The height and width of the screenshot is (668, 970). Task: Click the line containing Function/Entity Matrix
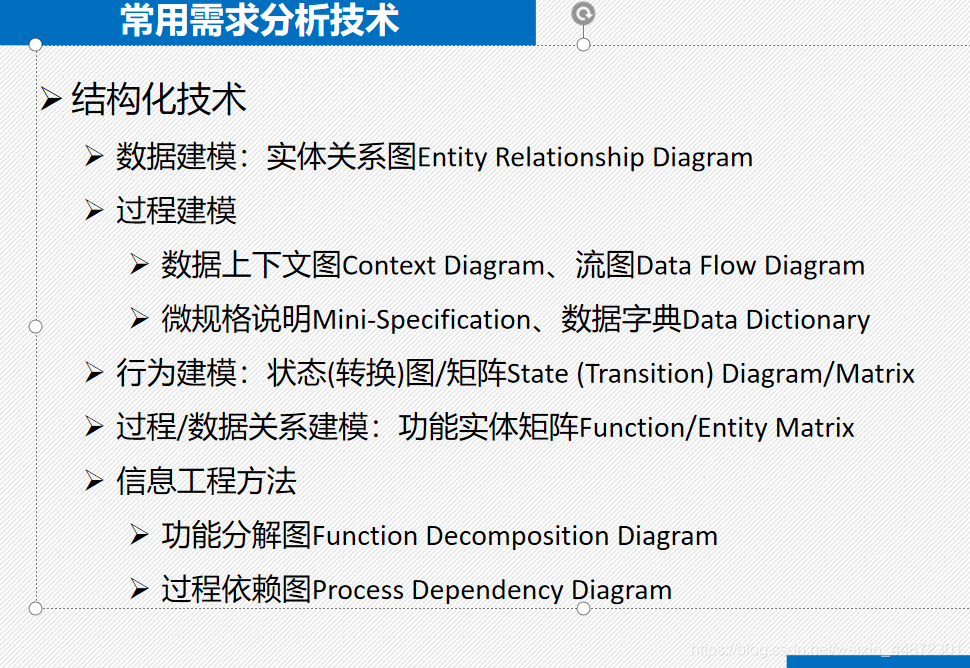click(x=485, y=427)
